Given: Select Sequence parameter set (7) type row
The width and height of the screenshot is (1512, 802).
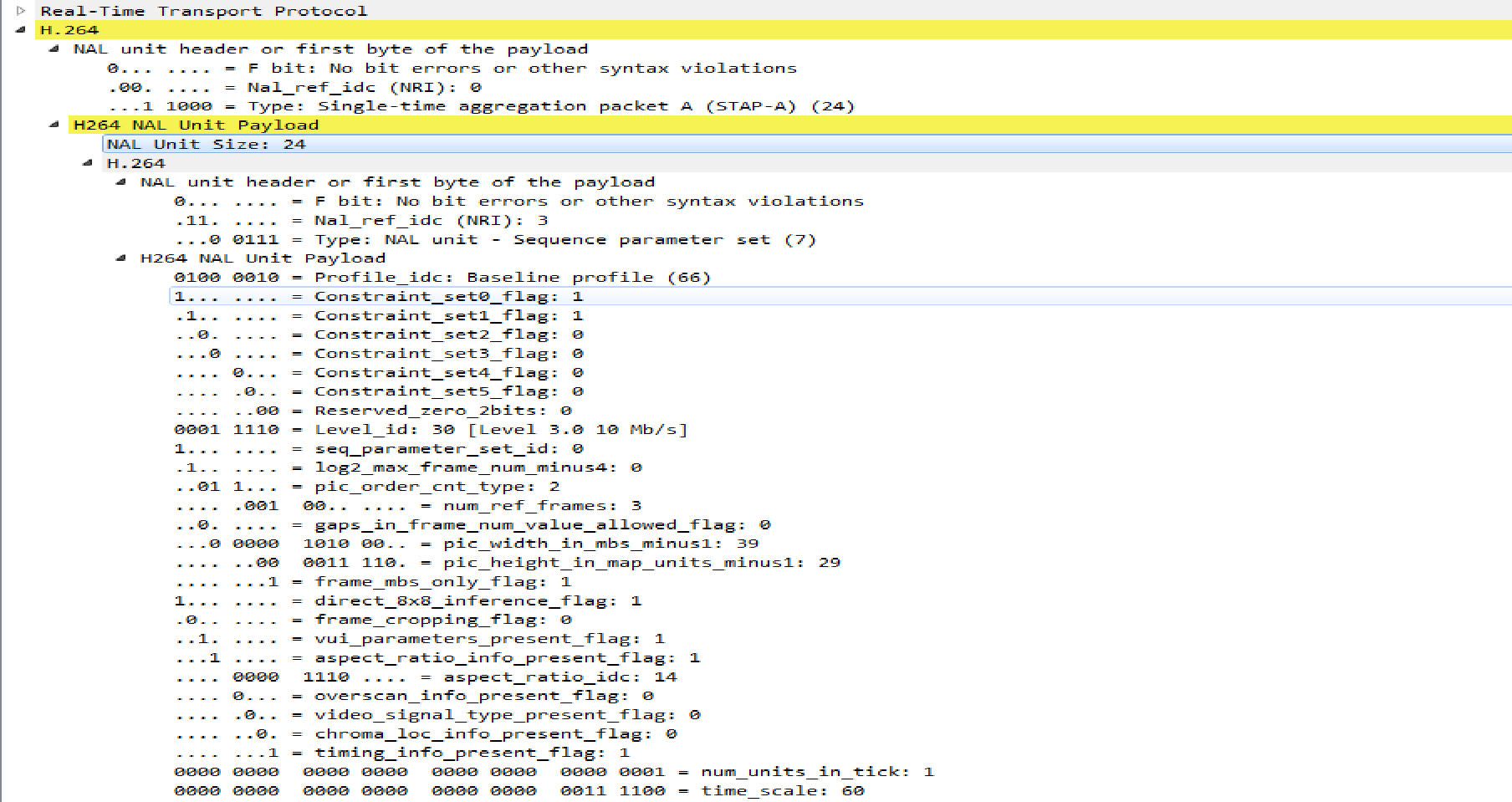Looking at the screenshot, I should pos(495,239).
